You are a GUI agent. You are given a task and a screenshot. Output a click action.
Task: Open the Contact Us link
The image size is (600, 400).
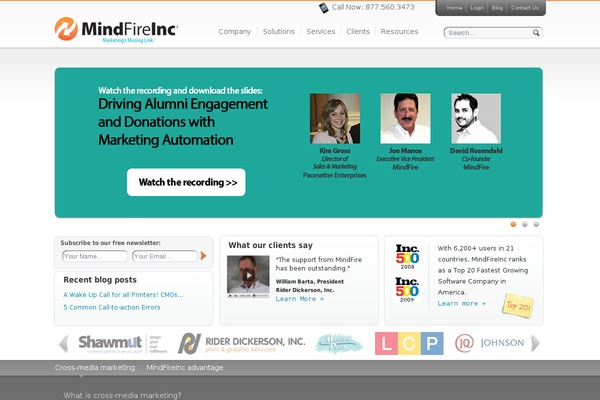click(524, 8)
